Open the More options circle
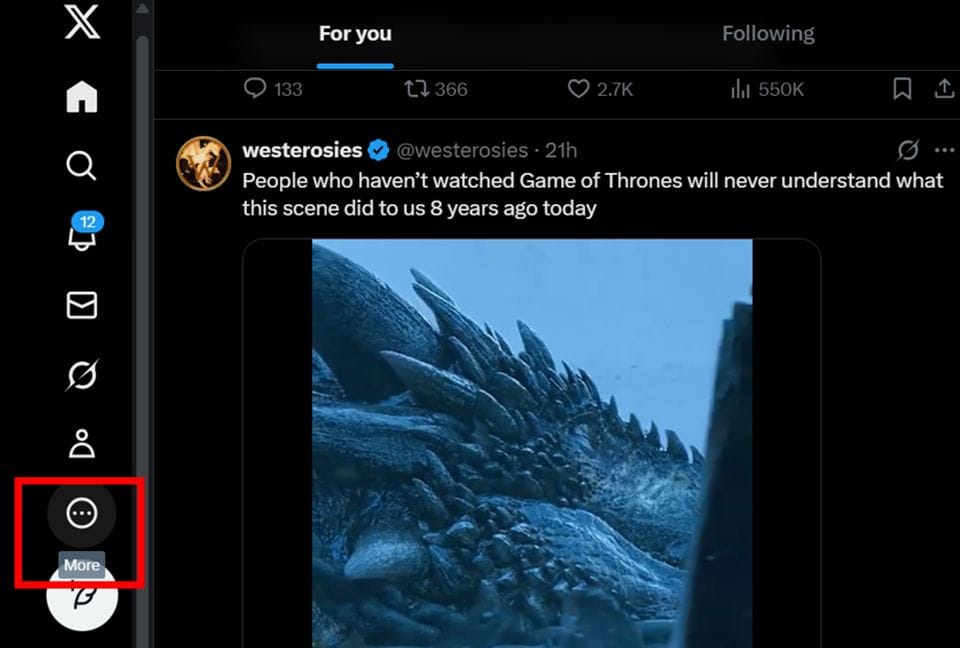 coord(82,514)
